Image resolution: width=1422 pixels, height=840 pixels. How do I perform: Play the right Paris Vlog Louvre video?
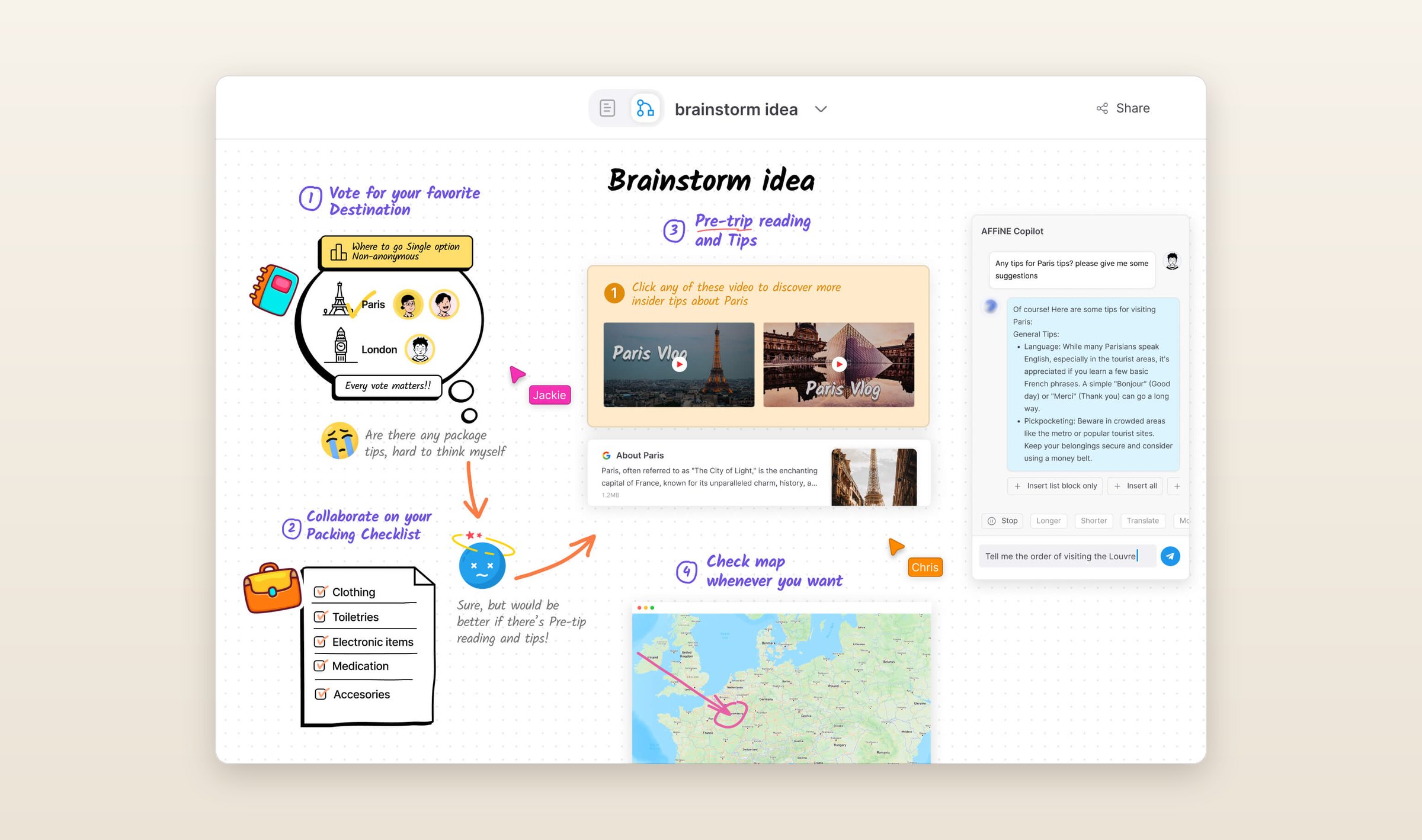[839, 364]
